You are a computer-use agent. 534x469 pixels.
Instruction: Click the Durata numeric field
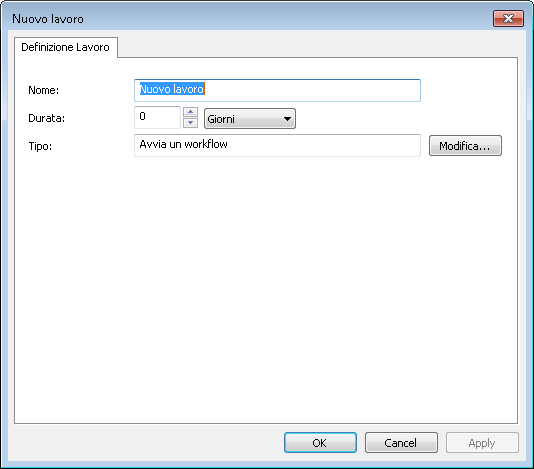coord(157,117)
